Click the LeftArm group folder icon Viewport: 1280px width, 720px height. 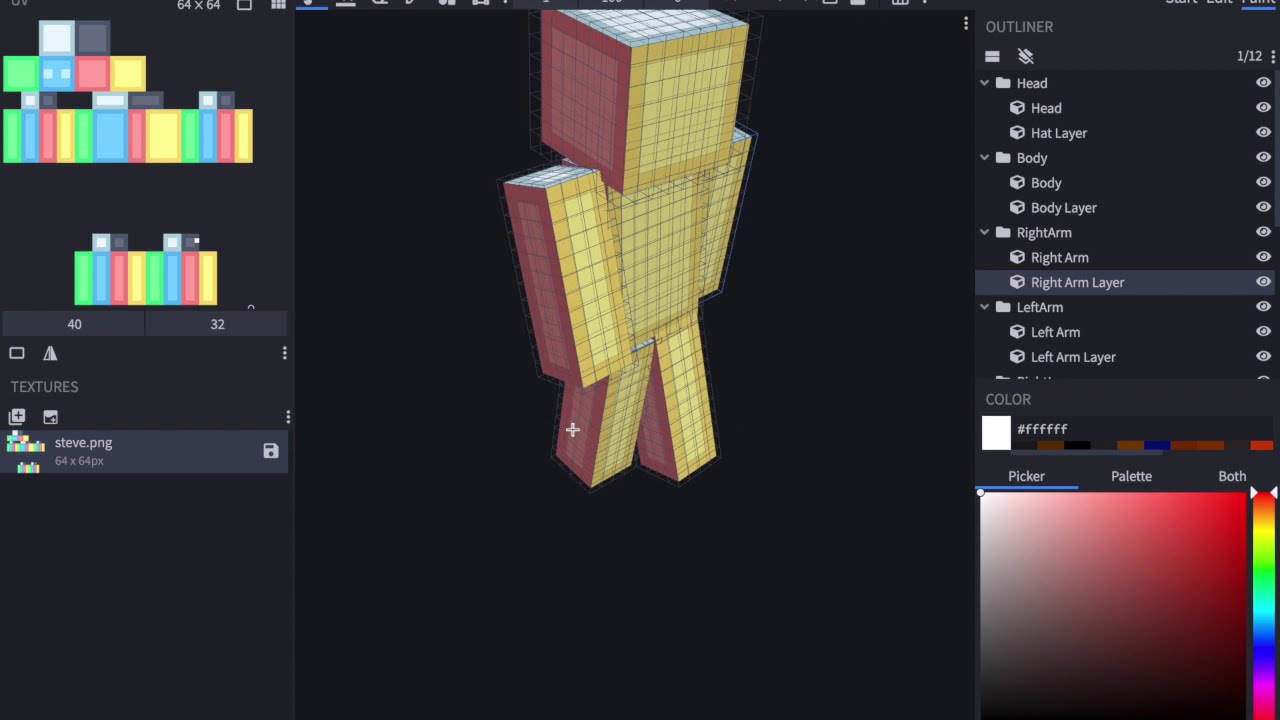[1003, 307]
